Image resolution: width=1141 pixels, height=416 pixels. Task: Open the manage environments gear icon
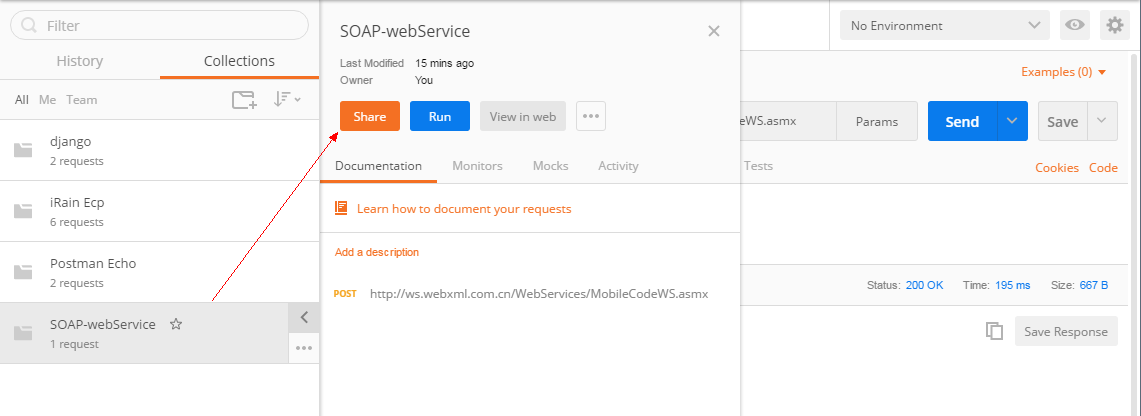(1115, 25)
